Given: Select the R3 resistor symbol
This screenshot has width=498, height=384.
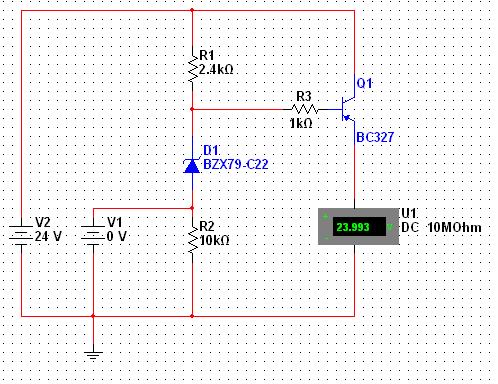Looking at the screenshot, I should tap(304, 109).
